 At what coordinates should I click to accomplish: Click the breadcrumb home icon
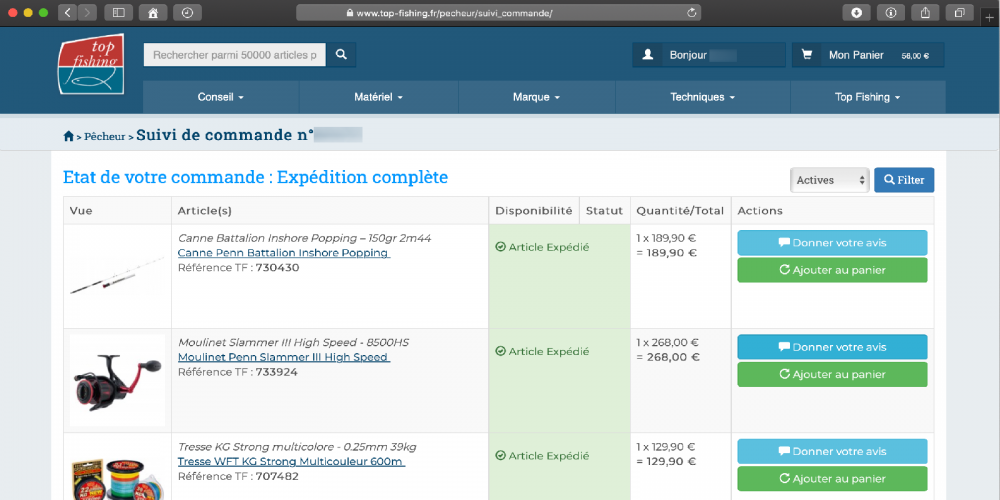(x=69, y=136)
